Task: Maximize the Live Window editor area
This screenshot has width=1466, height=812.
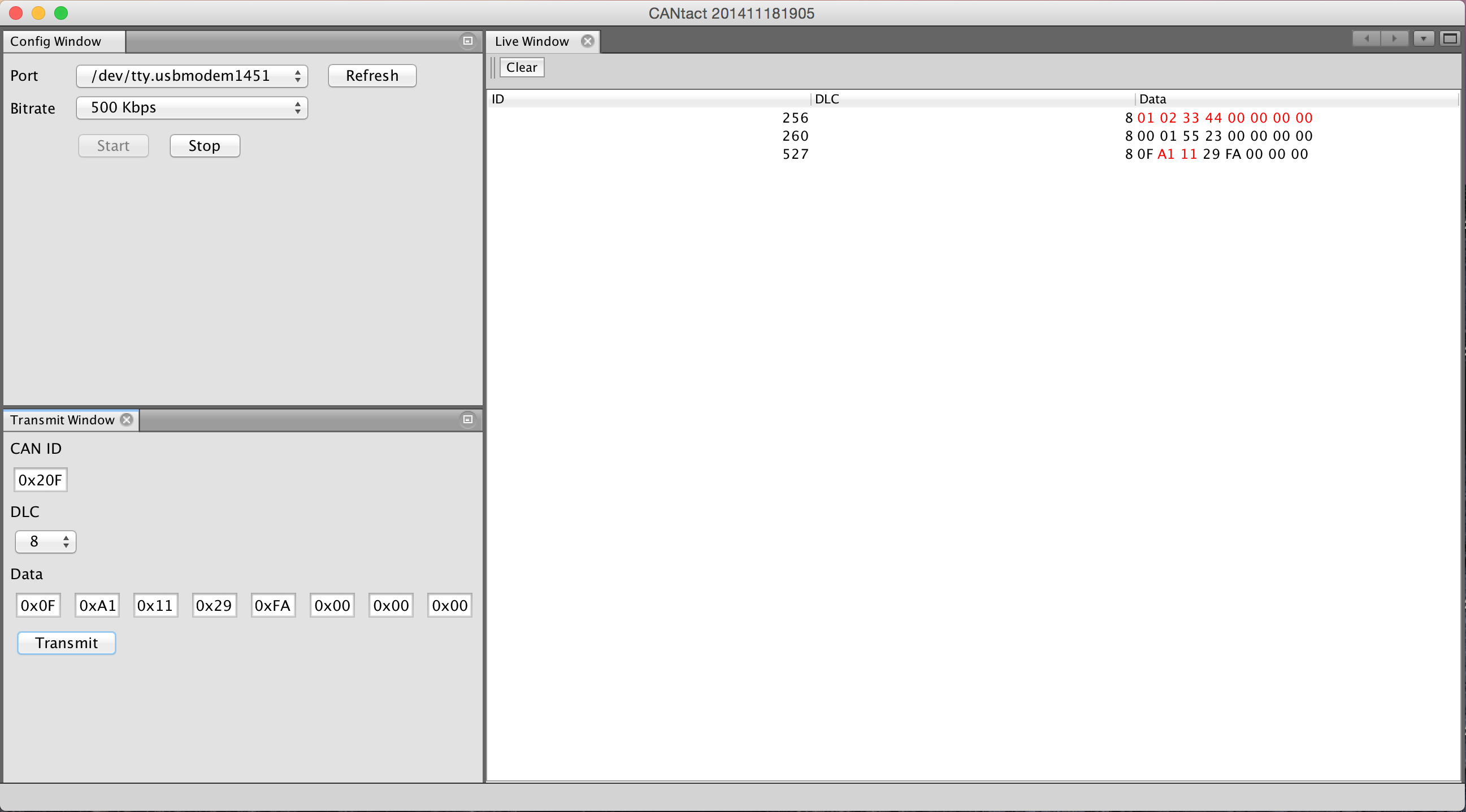Action: click(x=1450, y=38)
